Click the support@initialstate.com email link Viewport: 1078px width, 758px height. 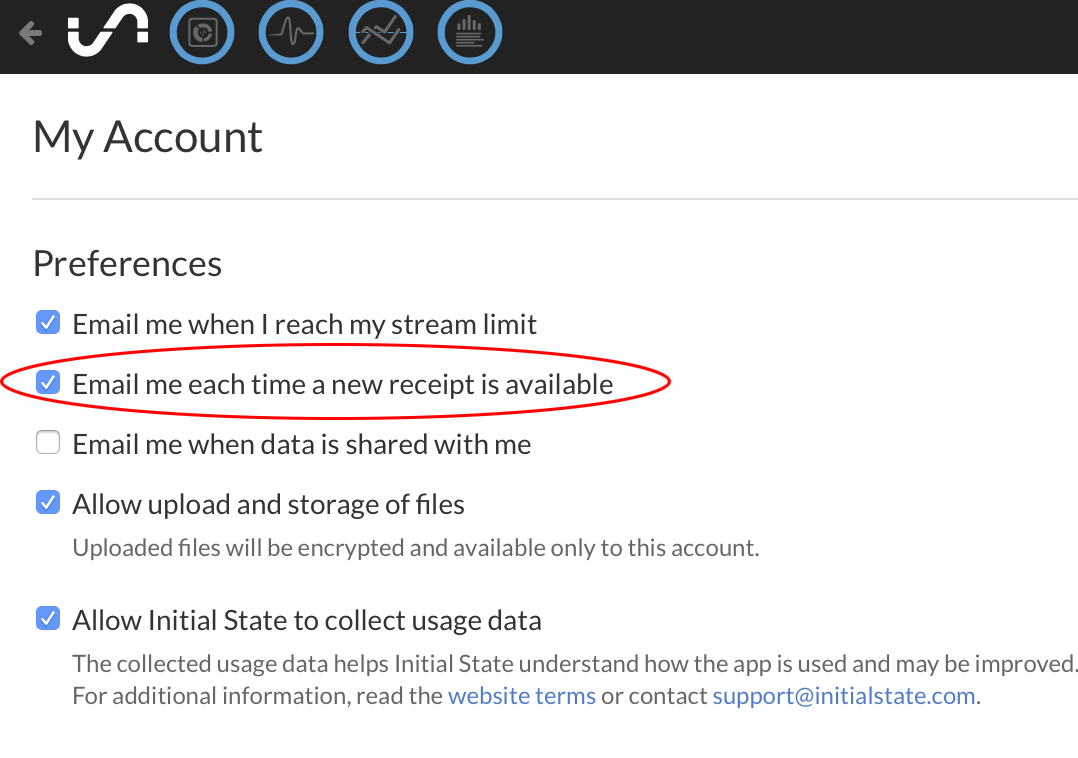(844, 696)
